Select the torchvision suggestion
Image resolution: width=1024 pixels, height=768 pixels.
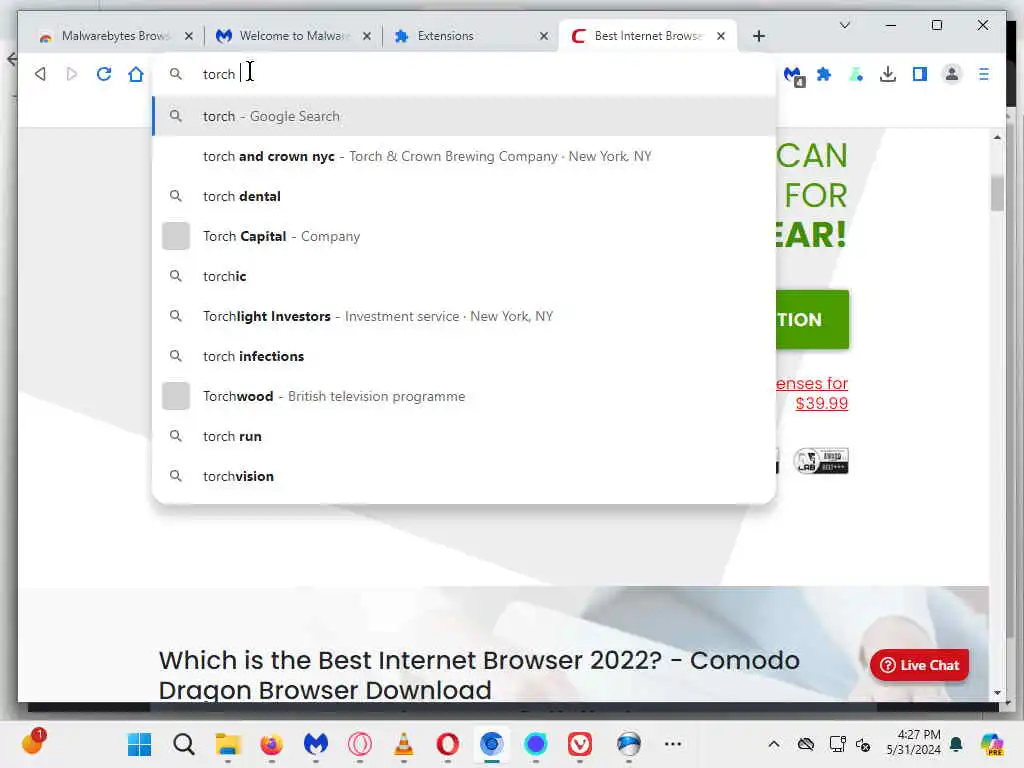[x=464, y=476]
